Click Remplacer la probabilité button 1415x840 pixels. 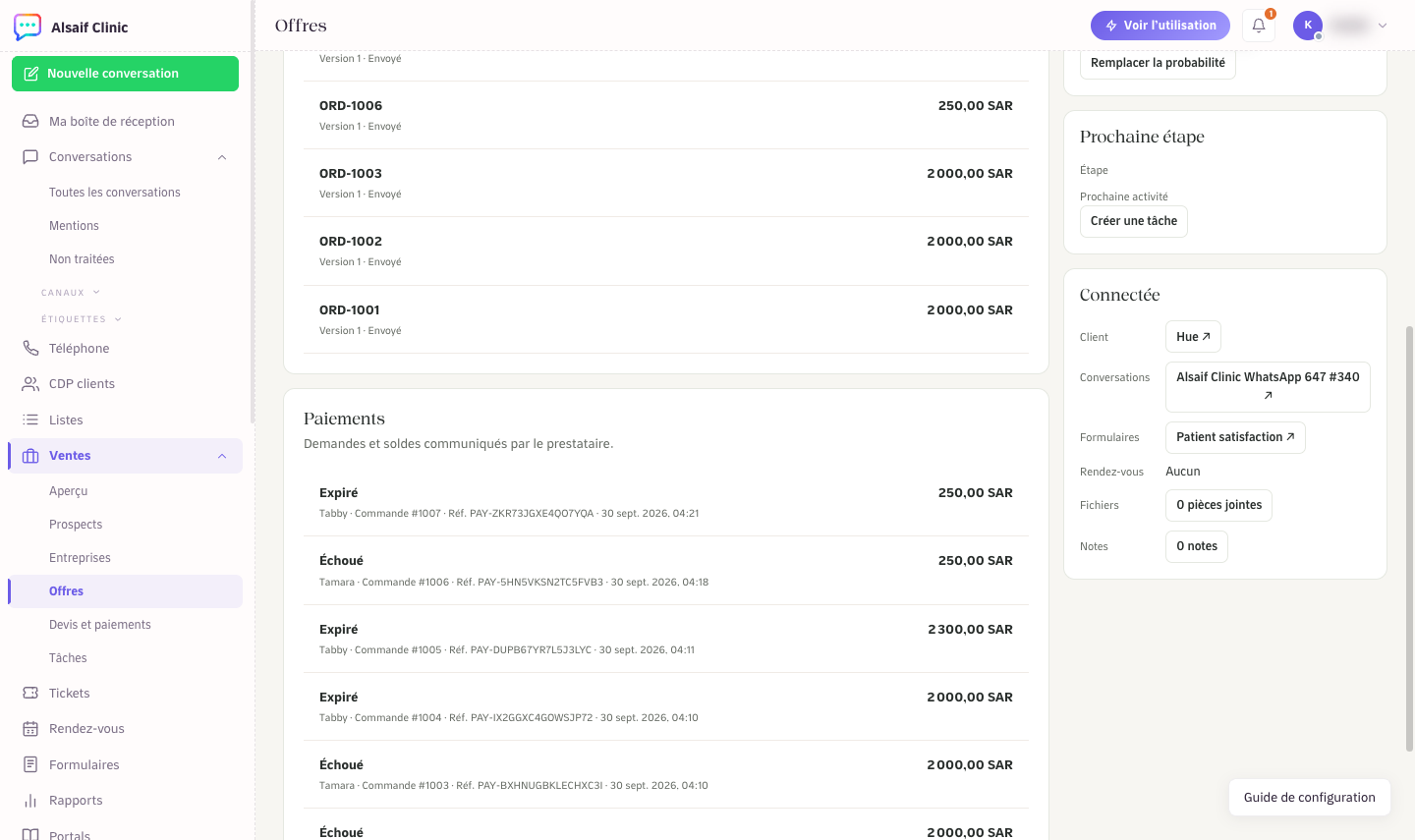[1158, 63]
